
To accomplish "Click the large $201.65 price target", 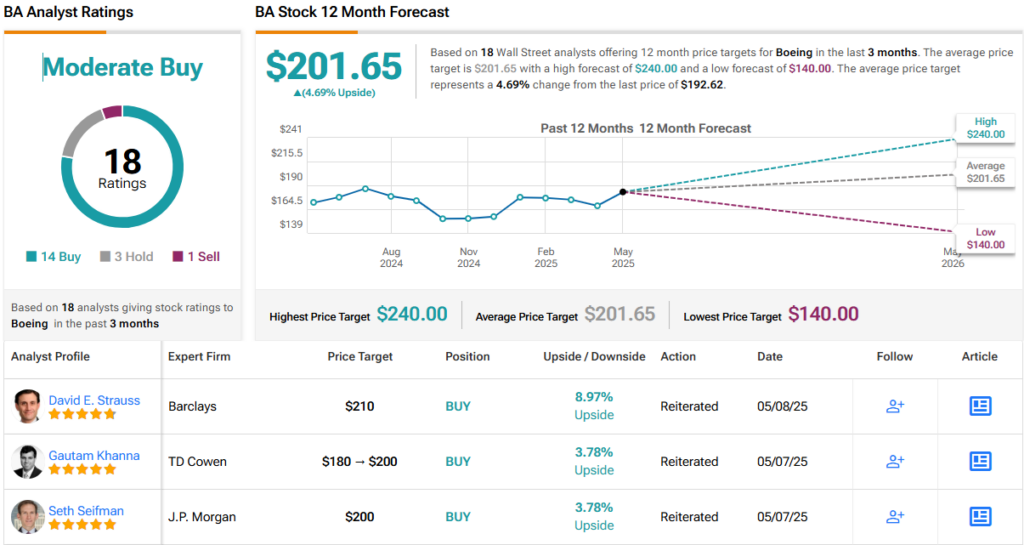I will pyautogui.click(x=334, y=66).
